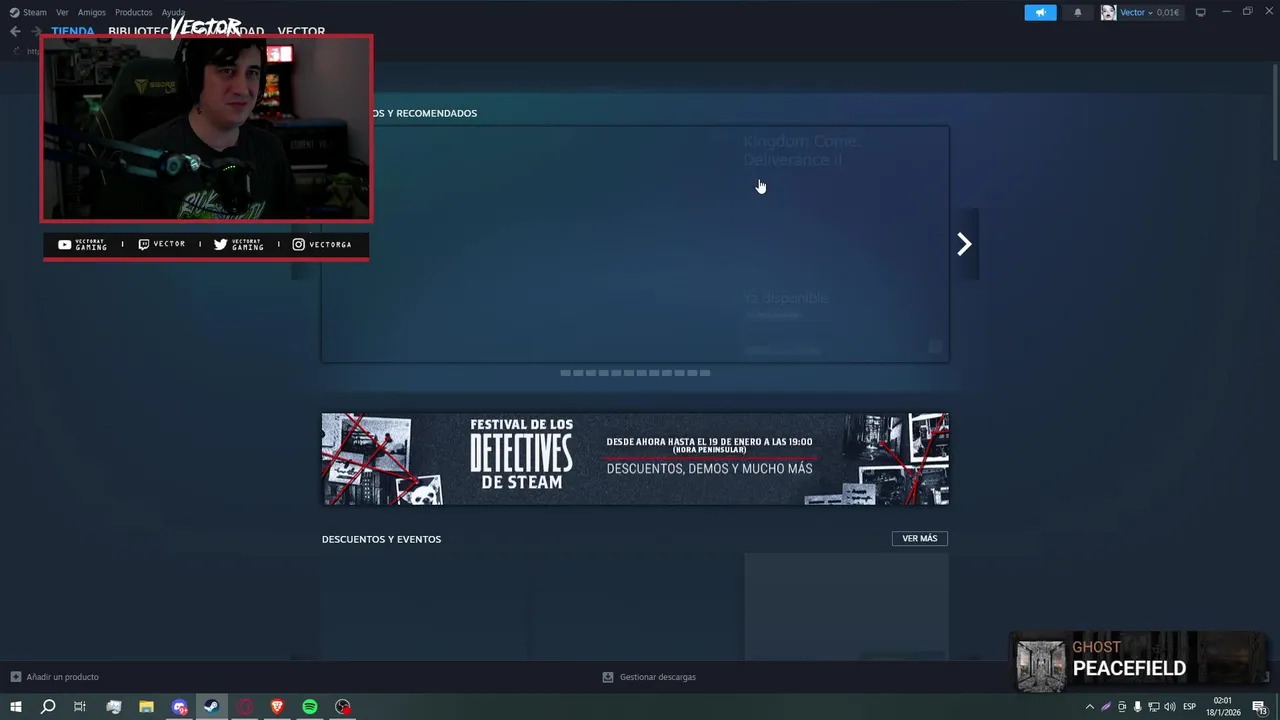Open the Ver menu

(x=62, y=12)
